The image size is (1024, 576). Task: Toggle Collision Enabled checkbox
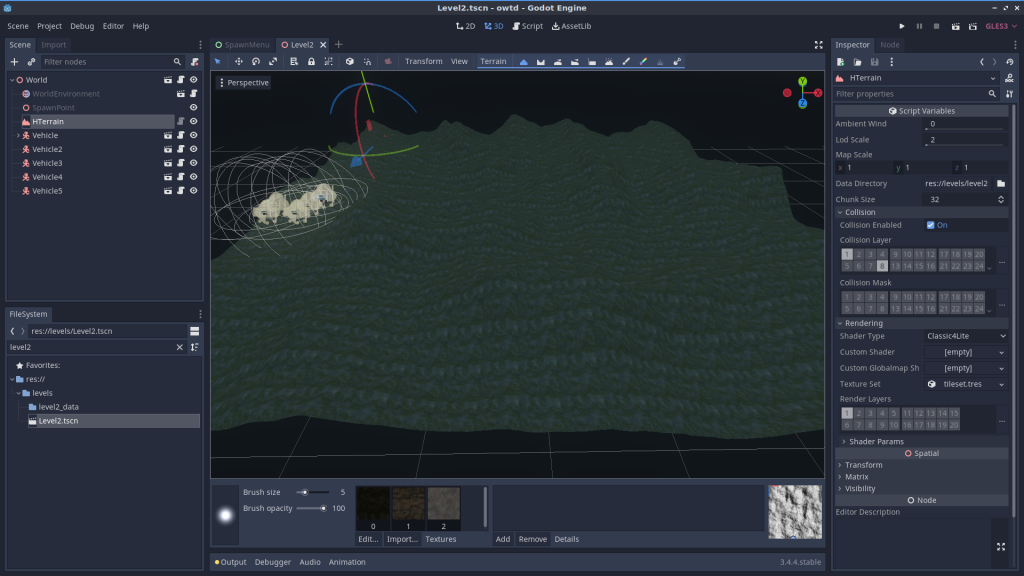(x=931, y=225)
